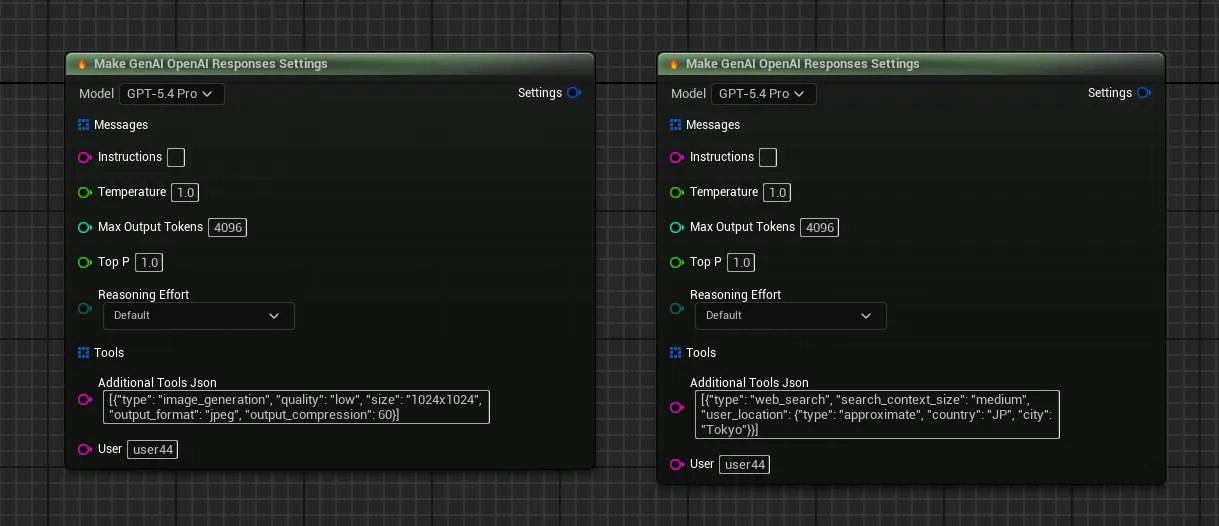Click the flame icon in right node header
The image size is (1219, 526).
[x=674, y=64]
